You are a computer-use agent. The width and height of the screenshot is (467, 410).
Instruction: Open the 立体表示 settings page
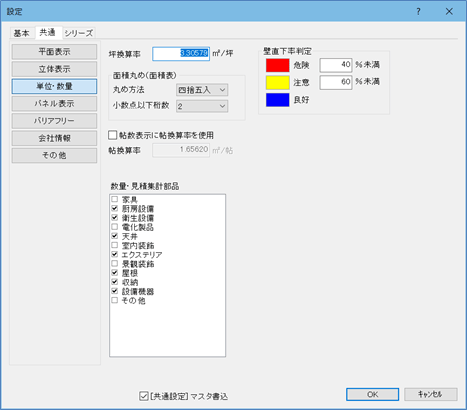tap(54, 69)
